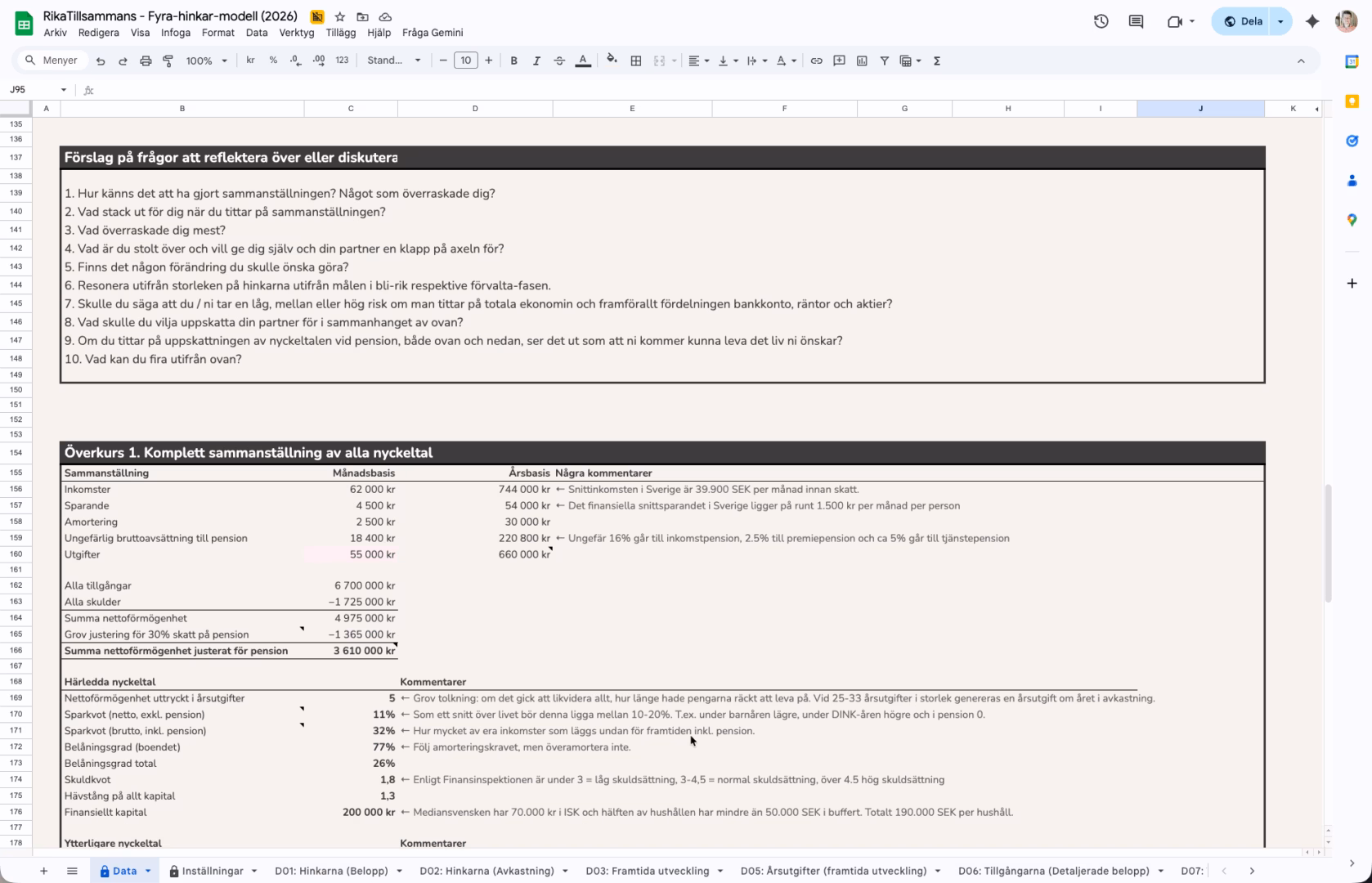Insert a chart from the toolbar
The width and height of the screenshot is (1372, 883).
[862, 61]
